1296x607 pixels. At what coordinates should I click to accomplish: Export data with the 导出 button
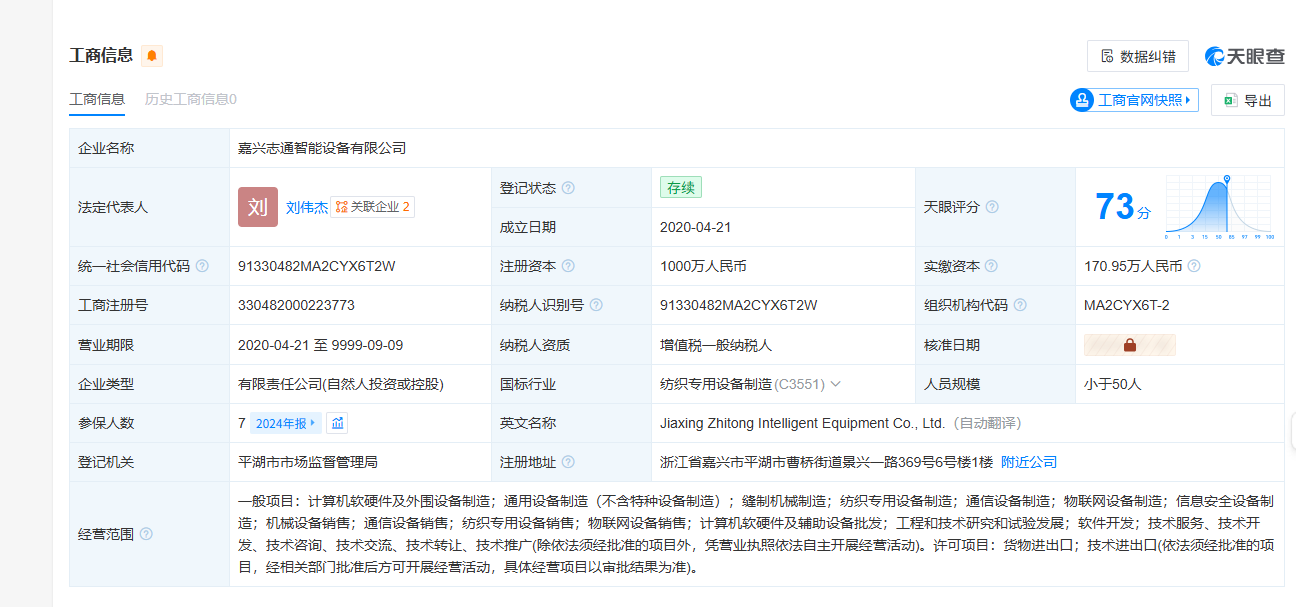click(1248, 100)
